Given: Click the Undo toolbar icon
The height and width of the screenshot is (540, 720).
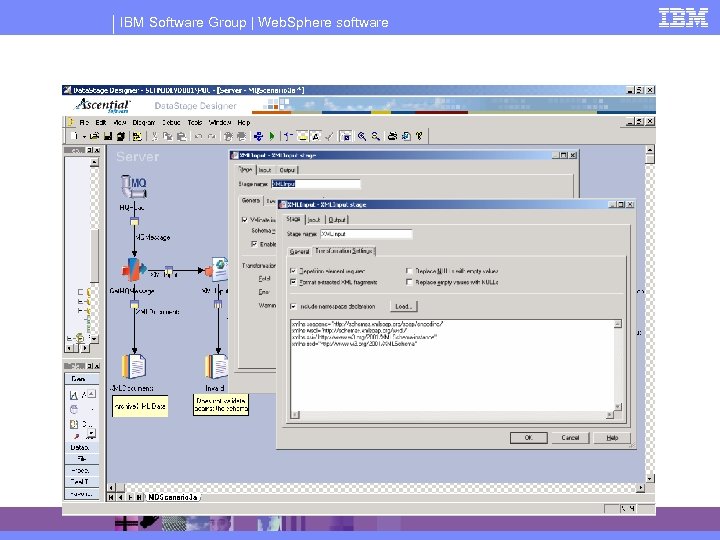Looking at the screenshot, I should click(x=198, y=136).
